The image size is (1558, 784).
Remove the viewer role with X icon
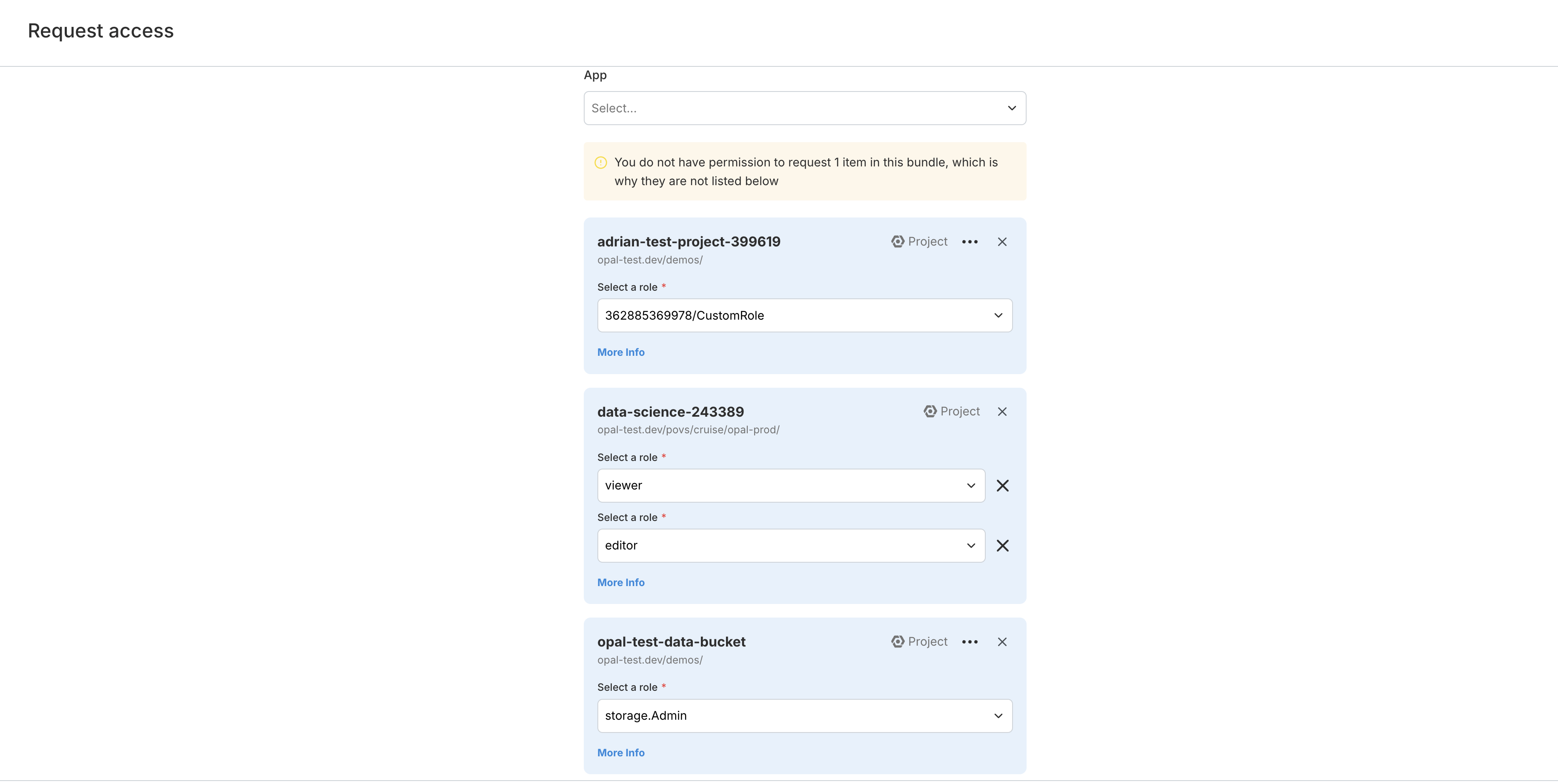pyautogui.click(x=1002, y=485)
